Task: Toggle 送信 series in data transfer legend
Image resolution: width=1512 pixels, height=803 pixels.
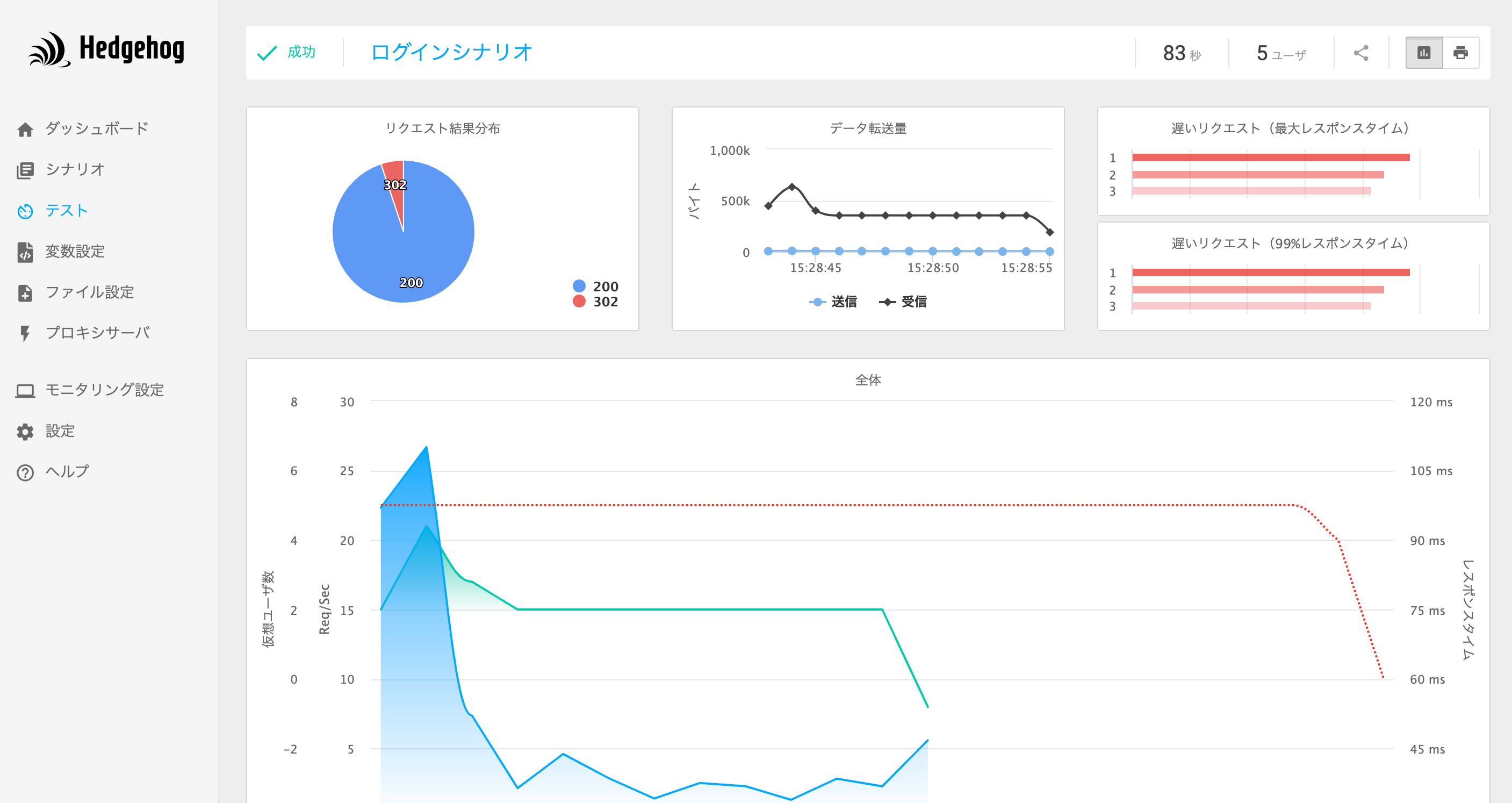Action: 833,302
